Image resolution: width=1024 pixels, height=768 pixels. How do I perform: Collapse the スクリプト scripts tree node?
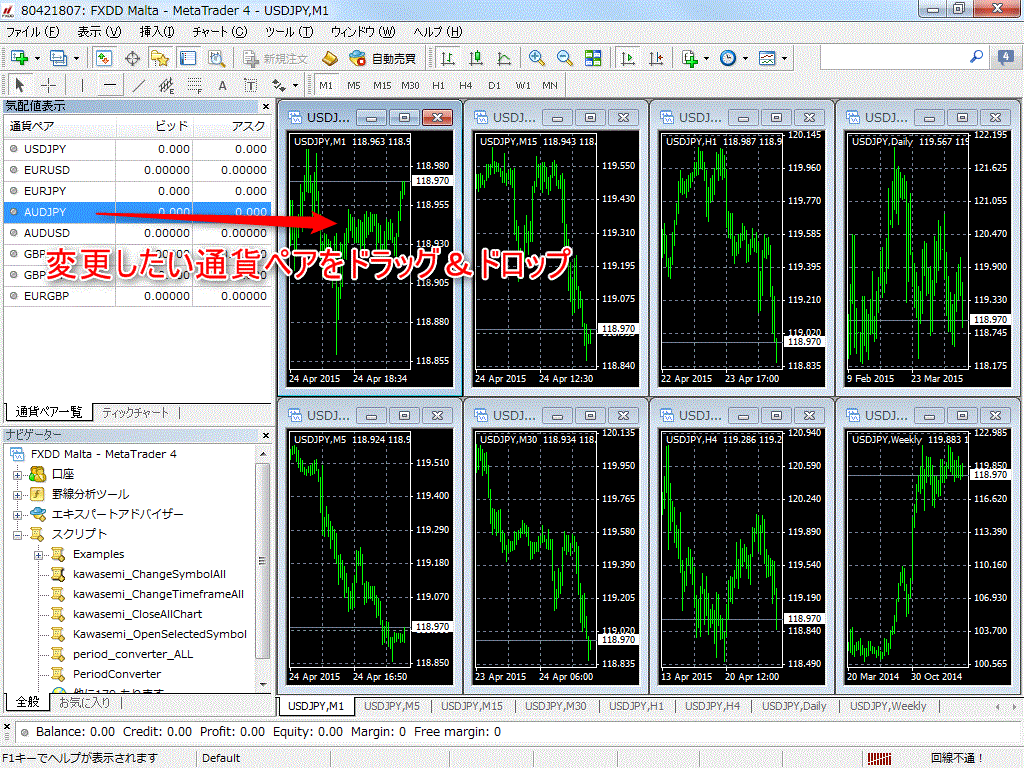(x=17, y=535)
